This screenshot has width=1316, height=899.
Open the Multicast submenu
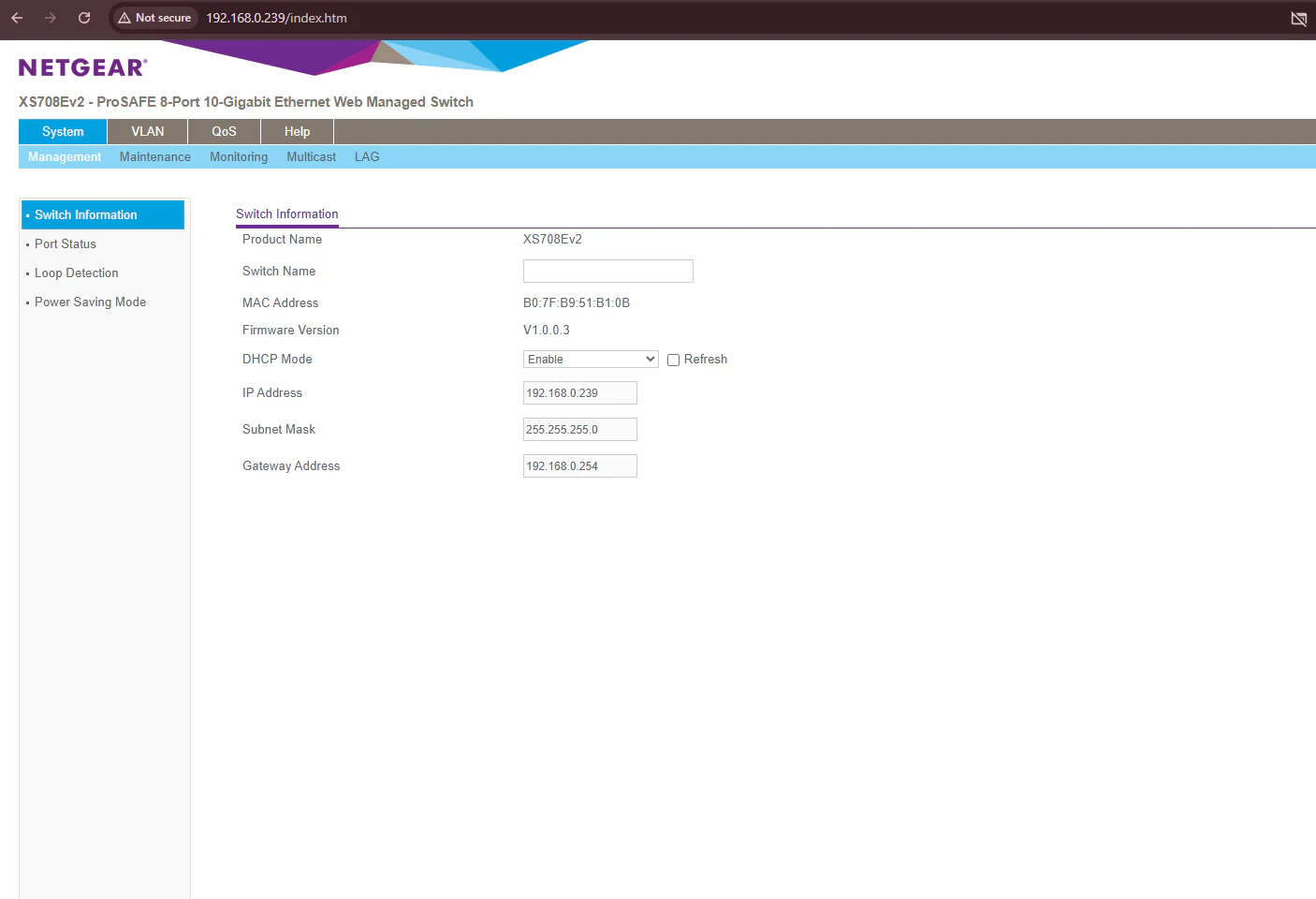click(311, 157)
